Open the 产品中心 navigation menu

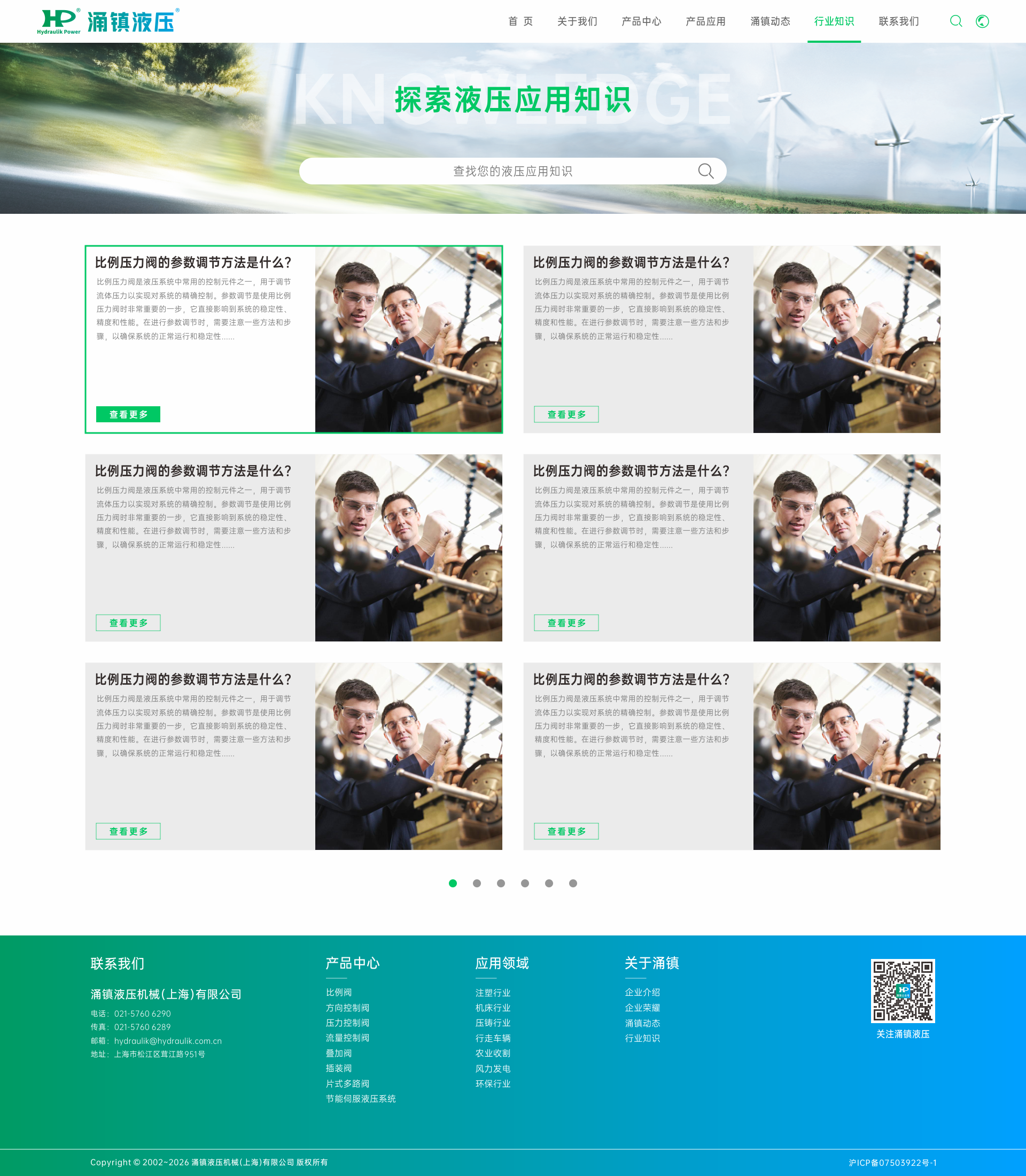[641, 21]
